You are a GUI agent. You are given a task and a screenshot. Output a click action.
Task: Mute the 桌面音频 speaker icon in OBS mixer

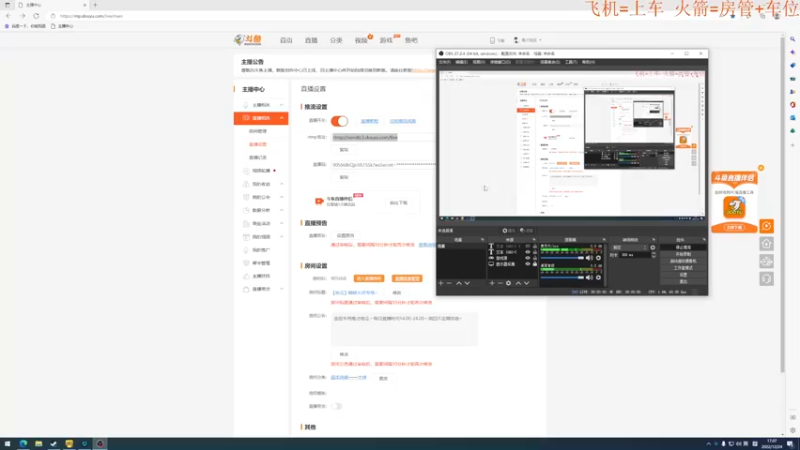(x=589, y=278)
